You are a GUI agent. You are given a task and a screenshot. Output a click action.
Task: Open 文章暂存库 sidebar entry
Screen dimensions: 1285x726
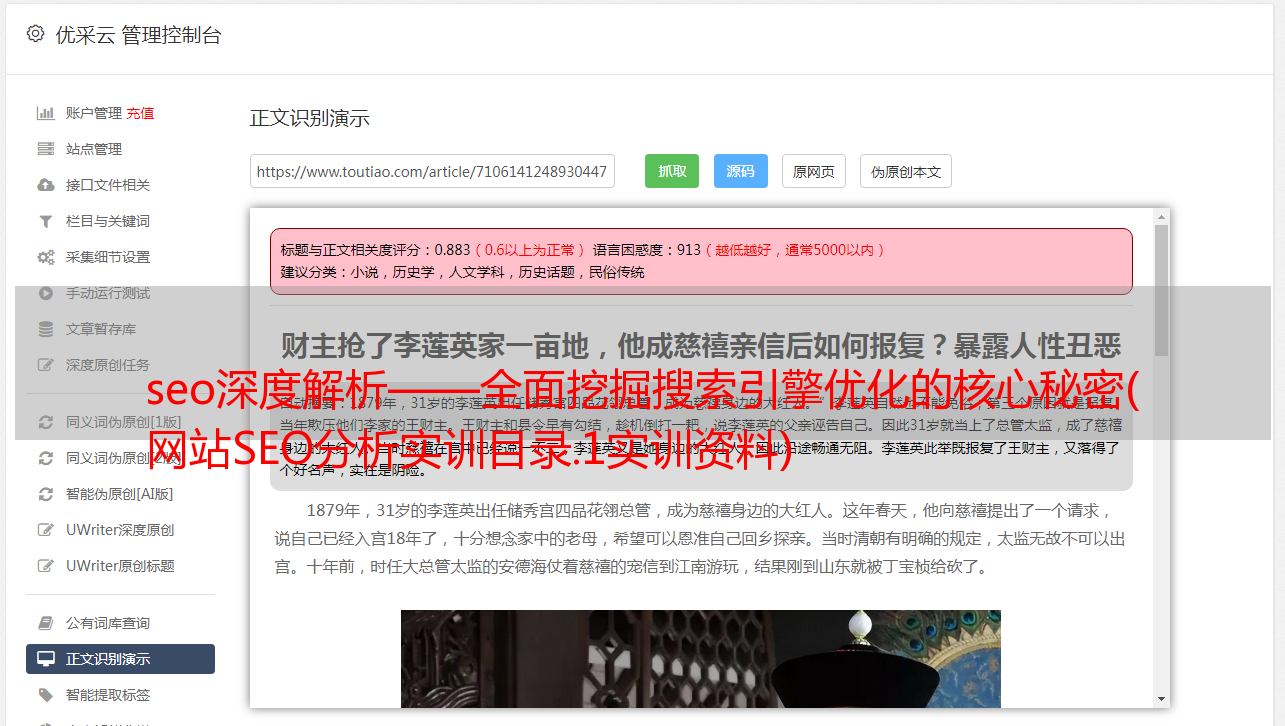tap(101, 329)
